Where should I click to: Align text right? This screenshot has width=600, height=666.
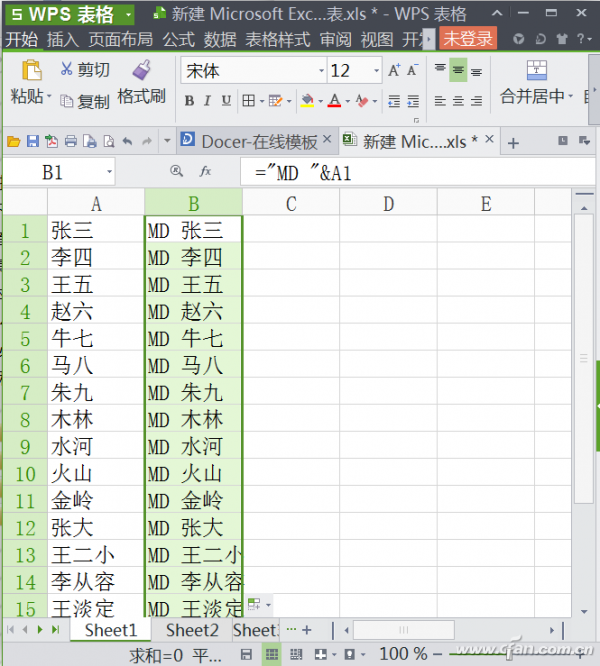point(476,101)
